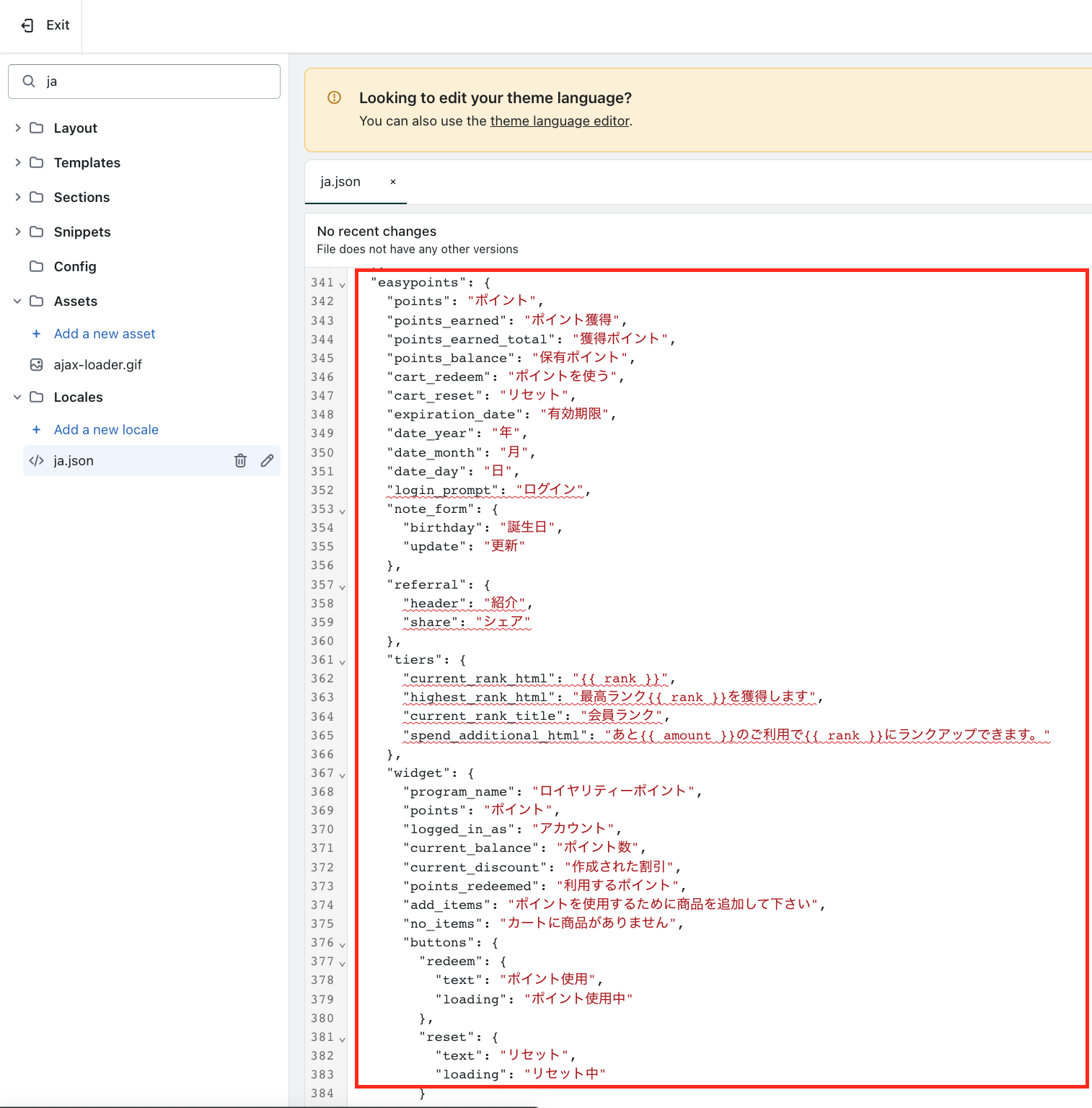Click the trash icon next to ja.json
The width and height of the screenshot is (1092, 1108).
coord(240,460)
